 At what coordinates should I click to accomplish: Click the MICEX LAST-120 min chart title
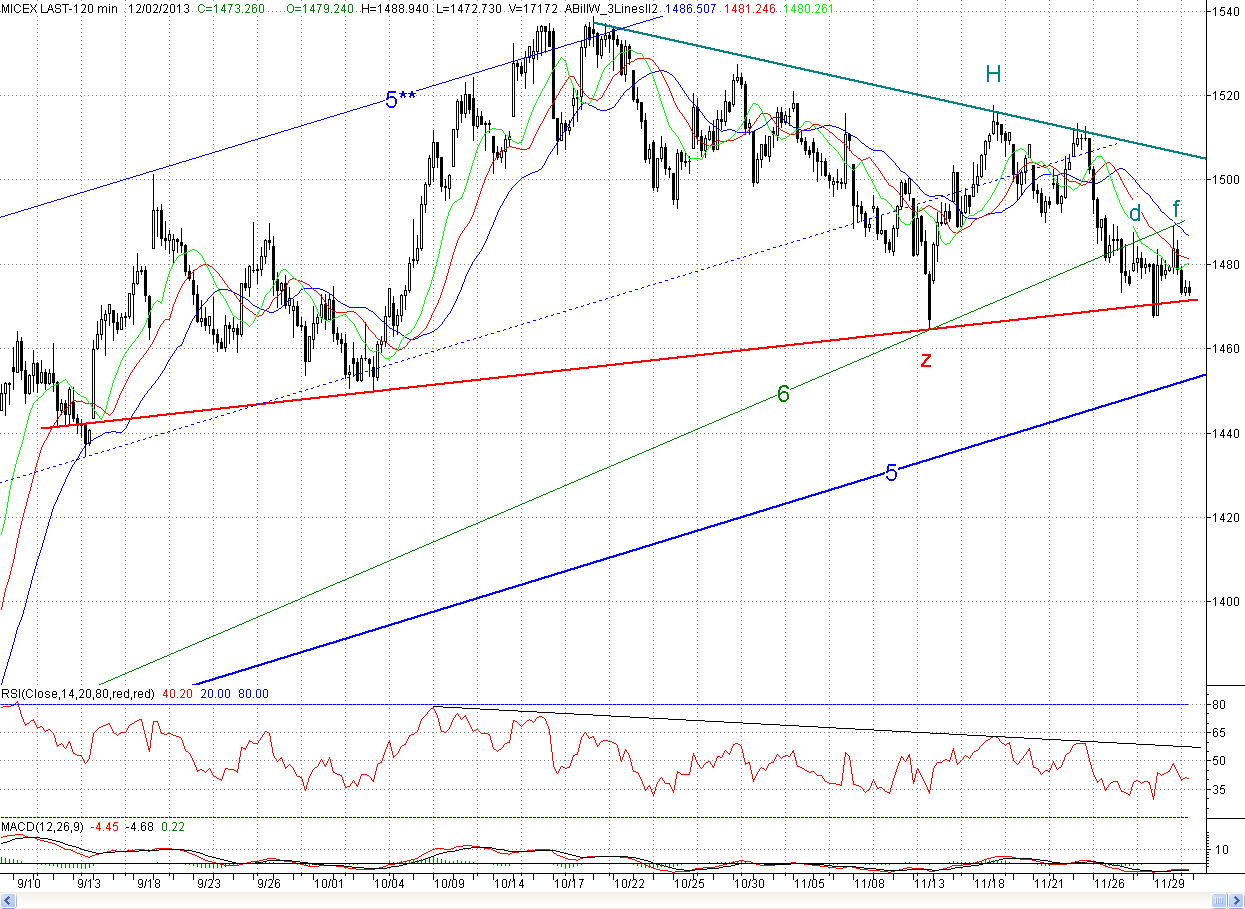click(x=58, y=9)
